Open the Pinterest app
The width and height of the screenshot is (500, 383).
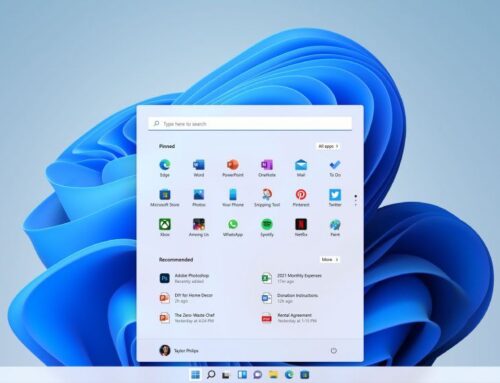[x=301, y=198]
